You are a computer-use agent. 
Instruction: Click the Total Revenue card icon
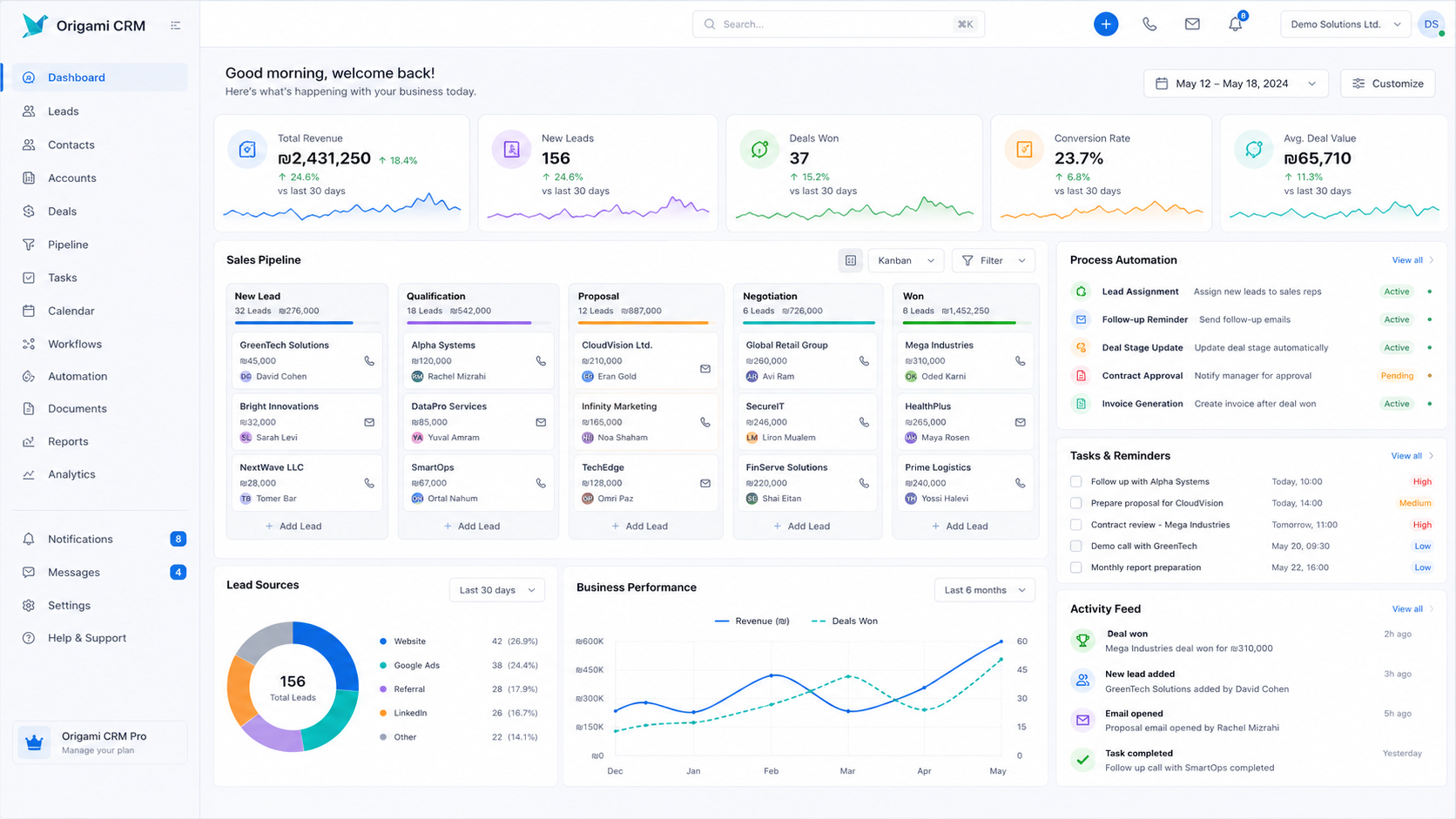[x=247, y=150]
